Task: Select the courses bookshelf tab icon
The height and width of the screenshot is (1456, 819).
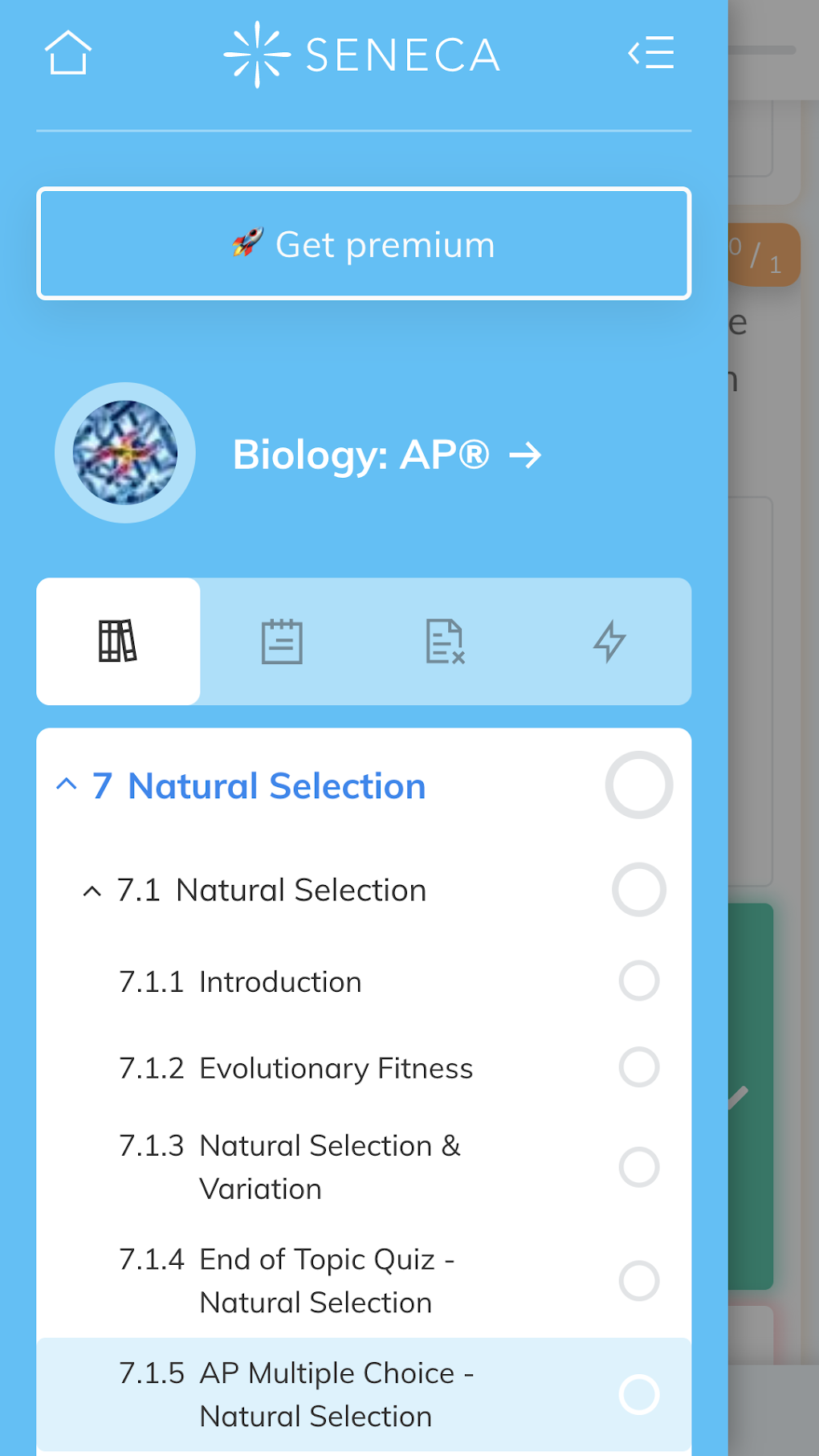Action: (x=118, y=640)
